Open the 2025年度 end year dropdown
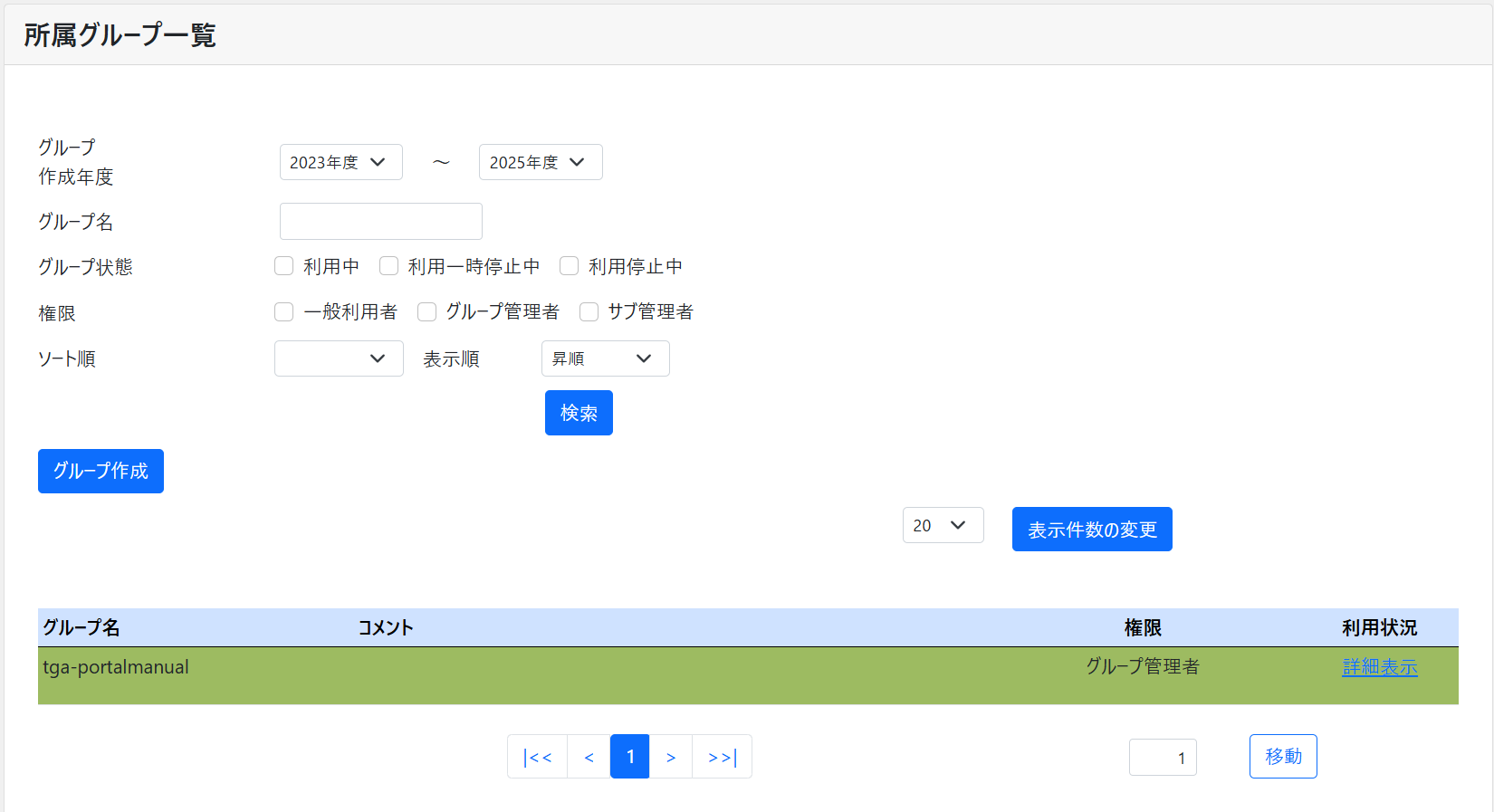 point(541,162)
